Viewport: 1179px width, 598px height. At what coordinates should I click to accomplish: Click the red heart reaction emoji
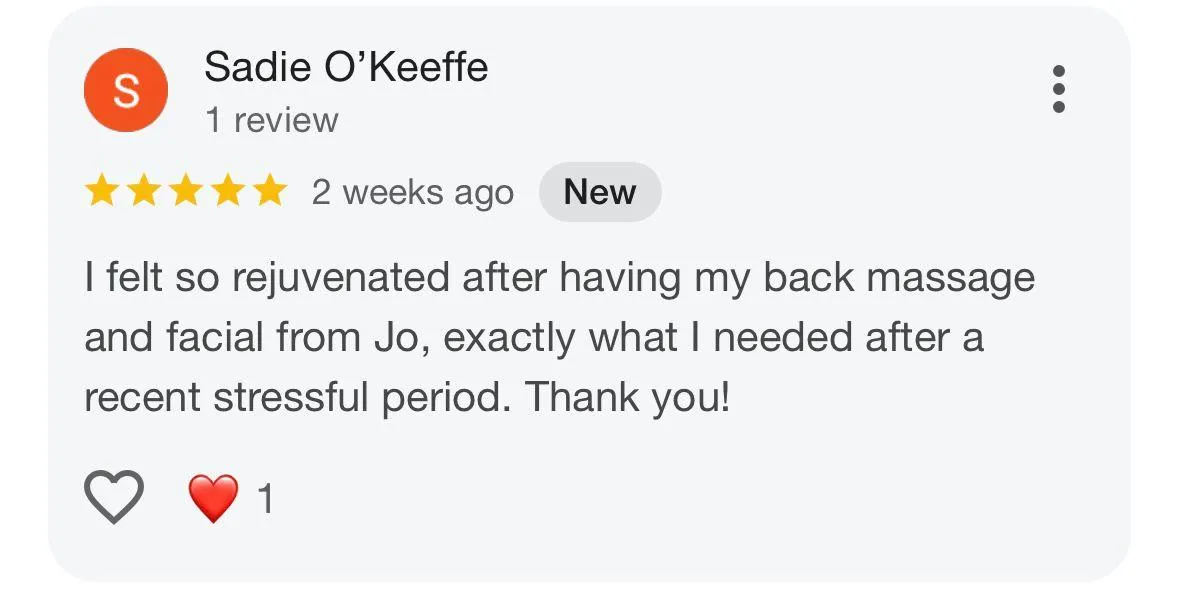213,497
